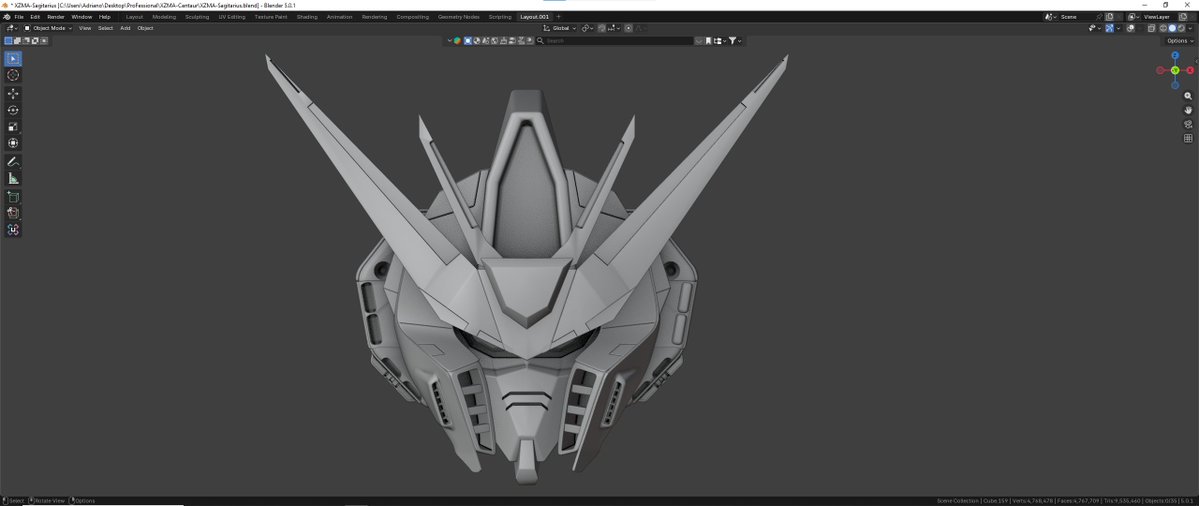Click the asset search input field

618,41
